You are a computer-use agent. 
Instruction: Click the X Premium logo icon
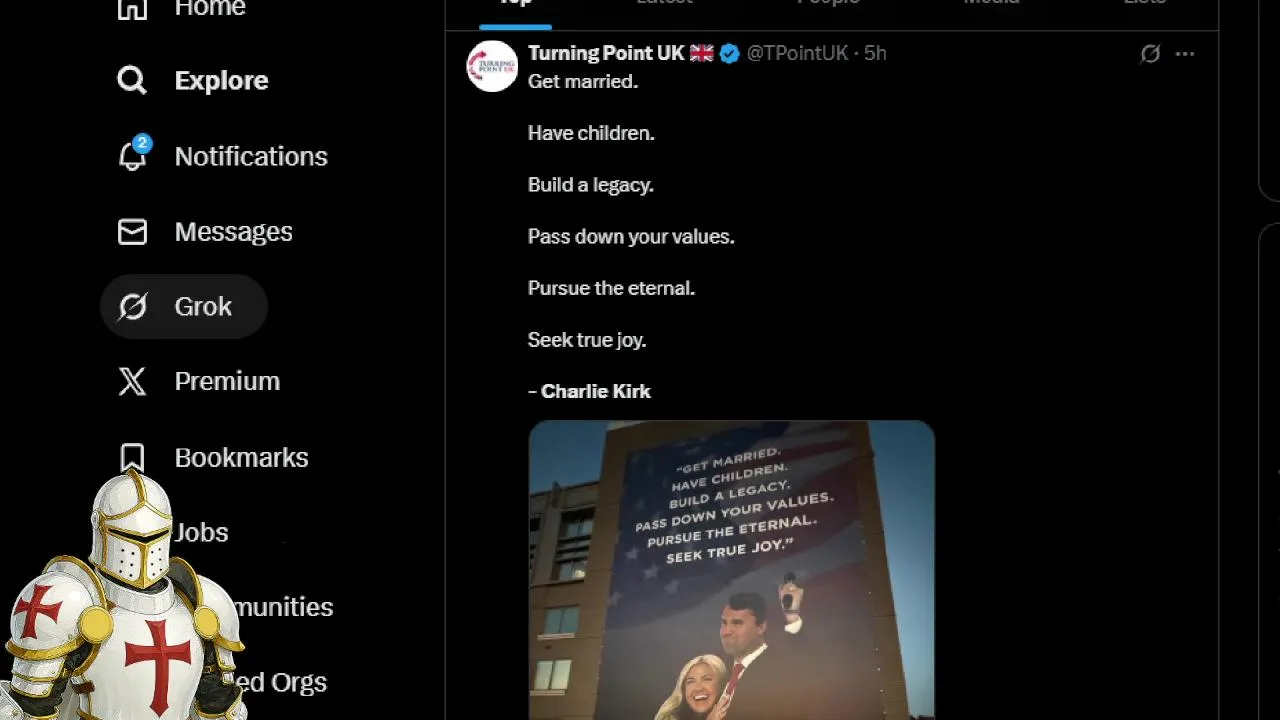tap(132, 381)
